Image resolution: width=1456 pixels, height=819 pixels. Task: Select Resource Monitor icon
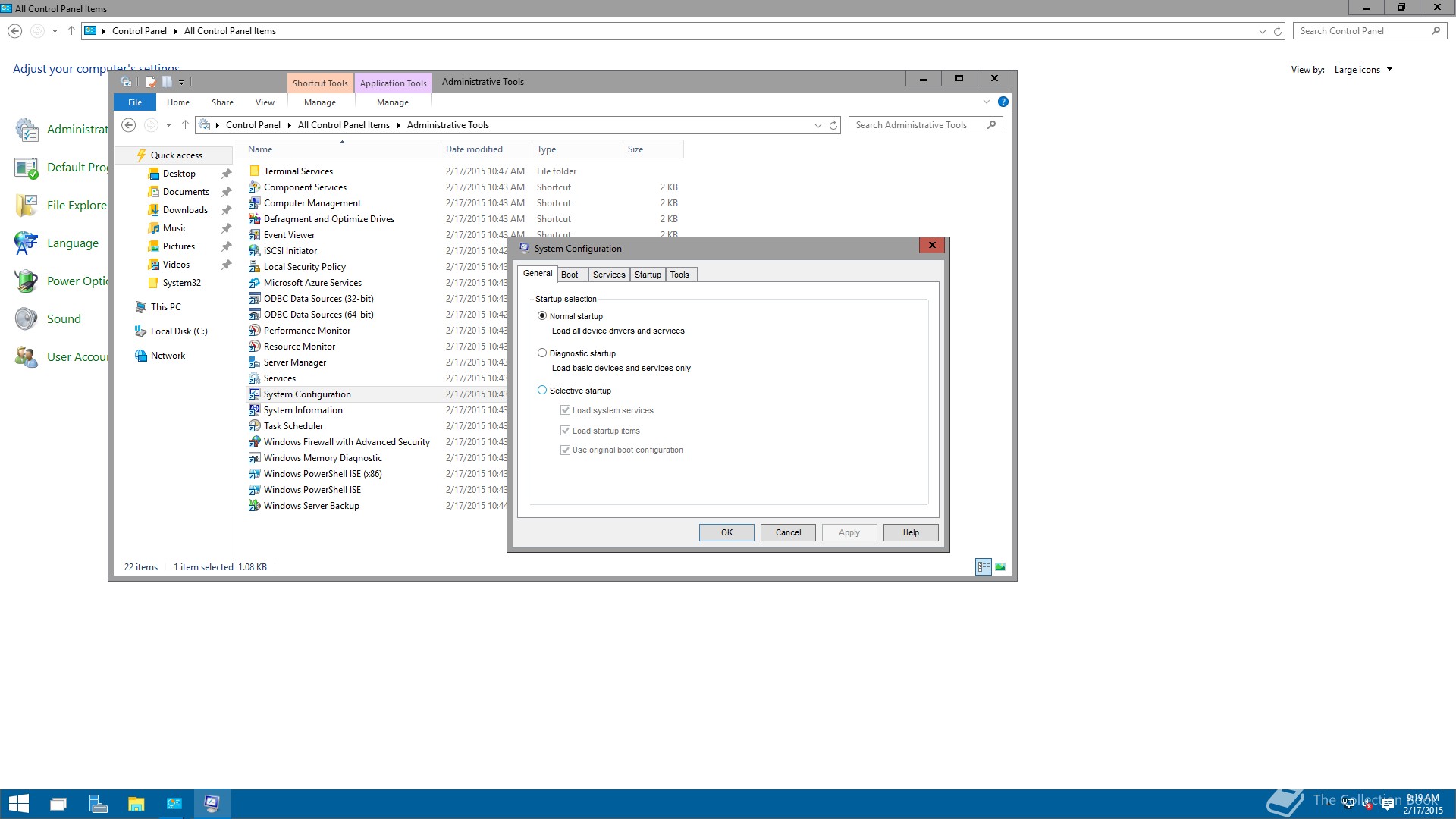255,347
